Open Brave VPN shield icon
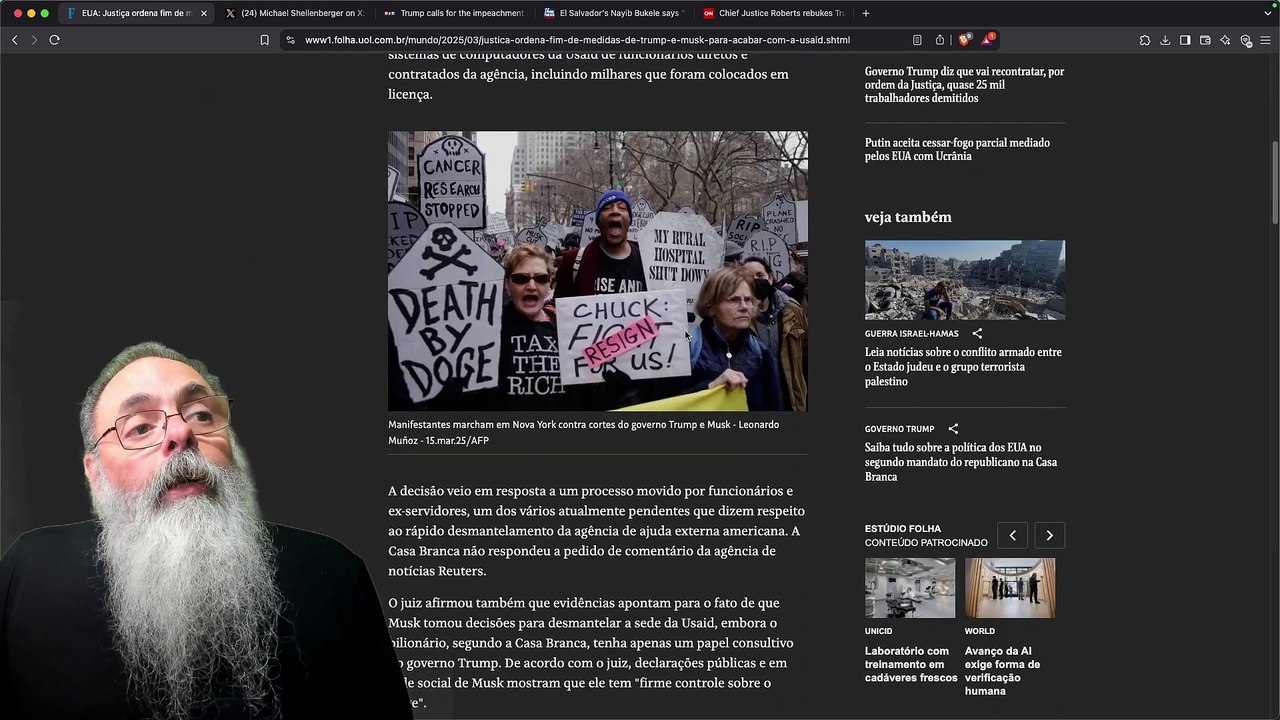The height and width of the screenshot is (720, 1280). pos(1246,40)
